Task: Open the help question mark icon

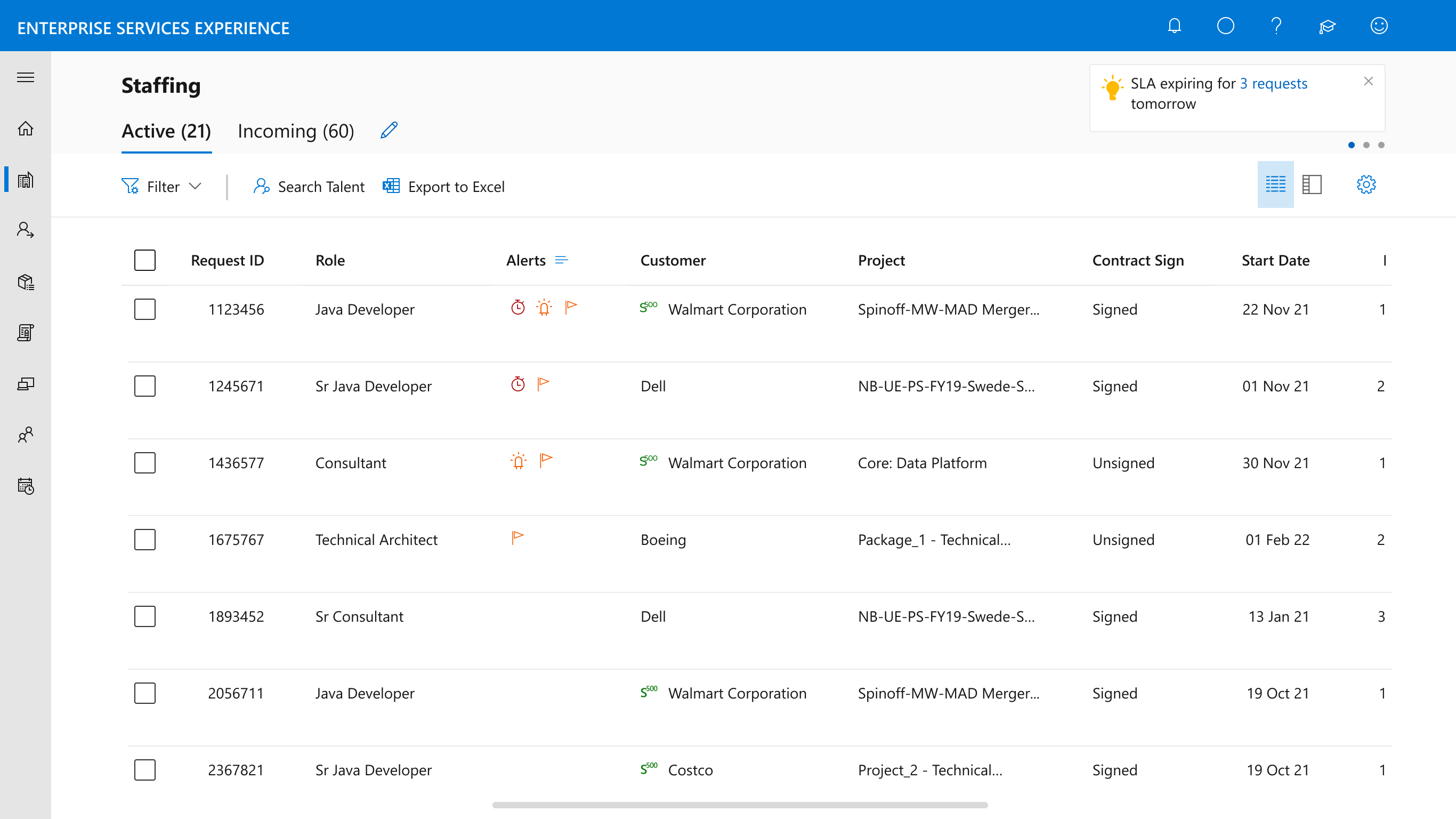Action: coord(1276,26)
